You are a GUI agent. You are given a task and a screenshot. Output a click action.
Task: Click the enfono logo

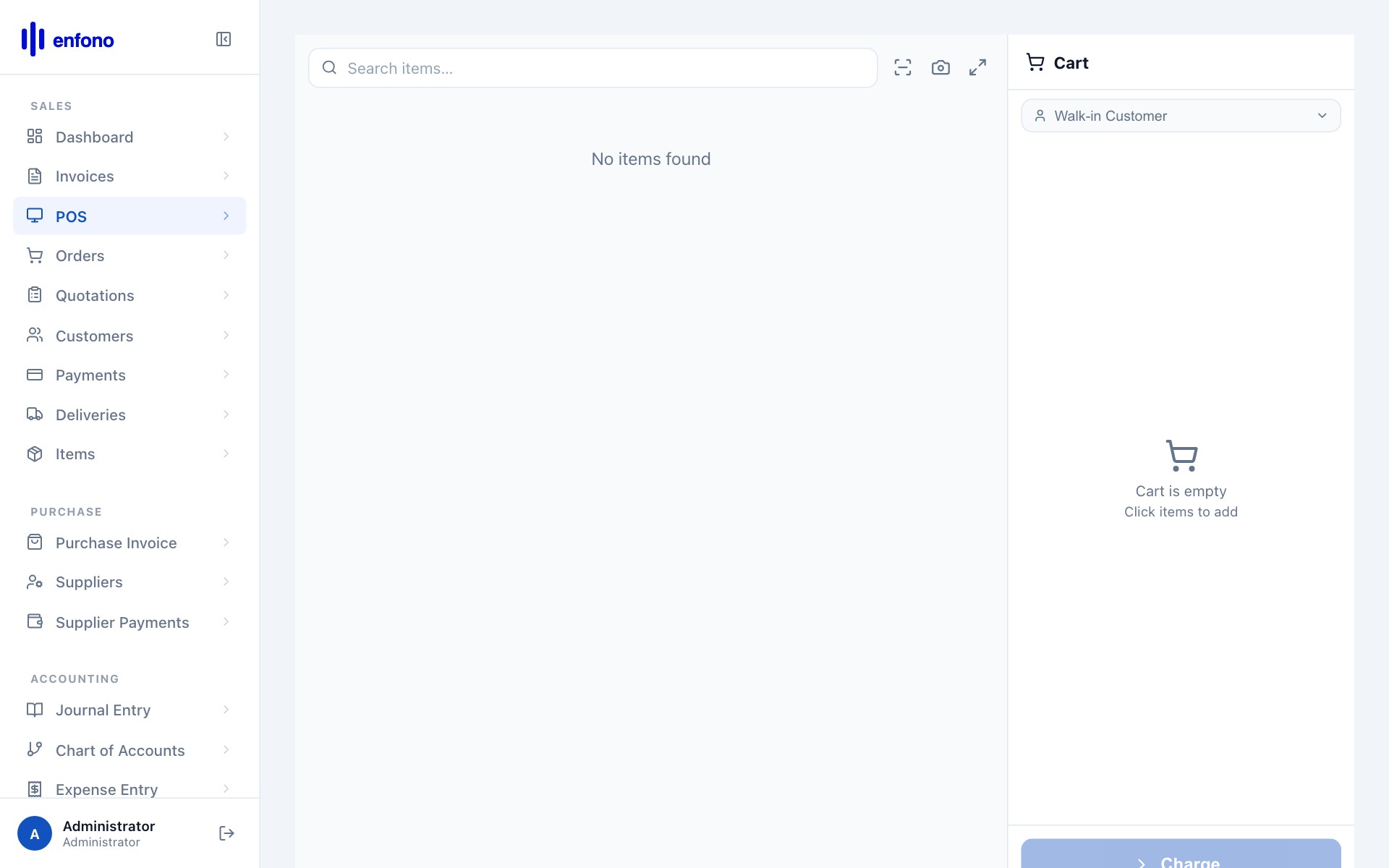67,39
